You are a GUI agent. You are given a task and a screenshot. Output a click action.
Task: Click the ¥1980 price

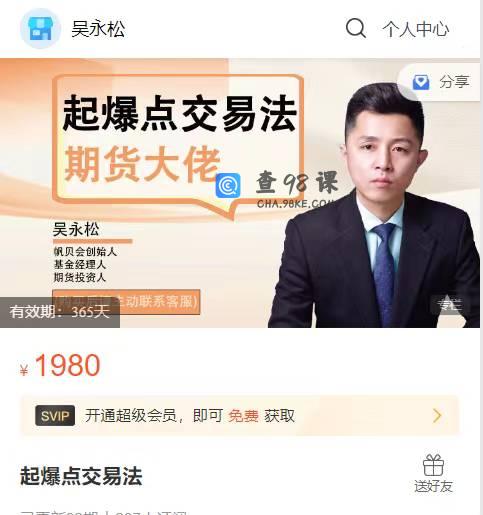coord(60,366)
